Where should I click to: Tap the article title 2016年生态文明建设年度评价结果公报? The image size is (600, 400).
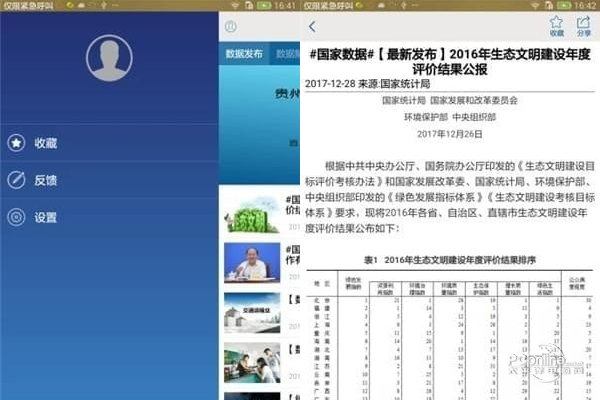[450, 61]
